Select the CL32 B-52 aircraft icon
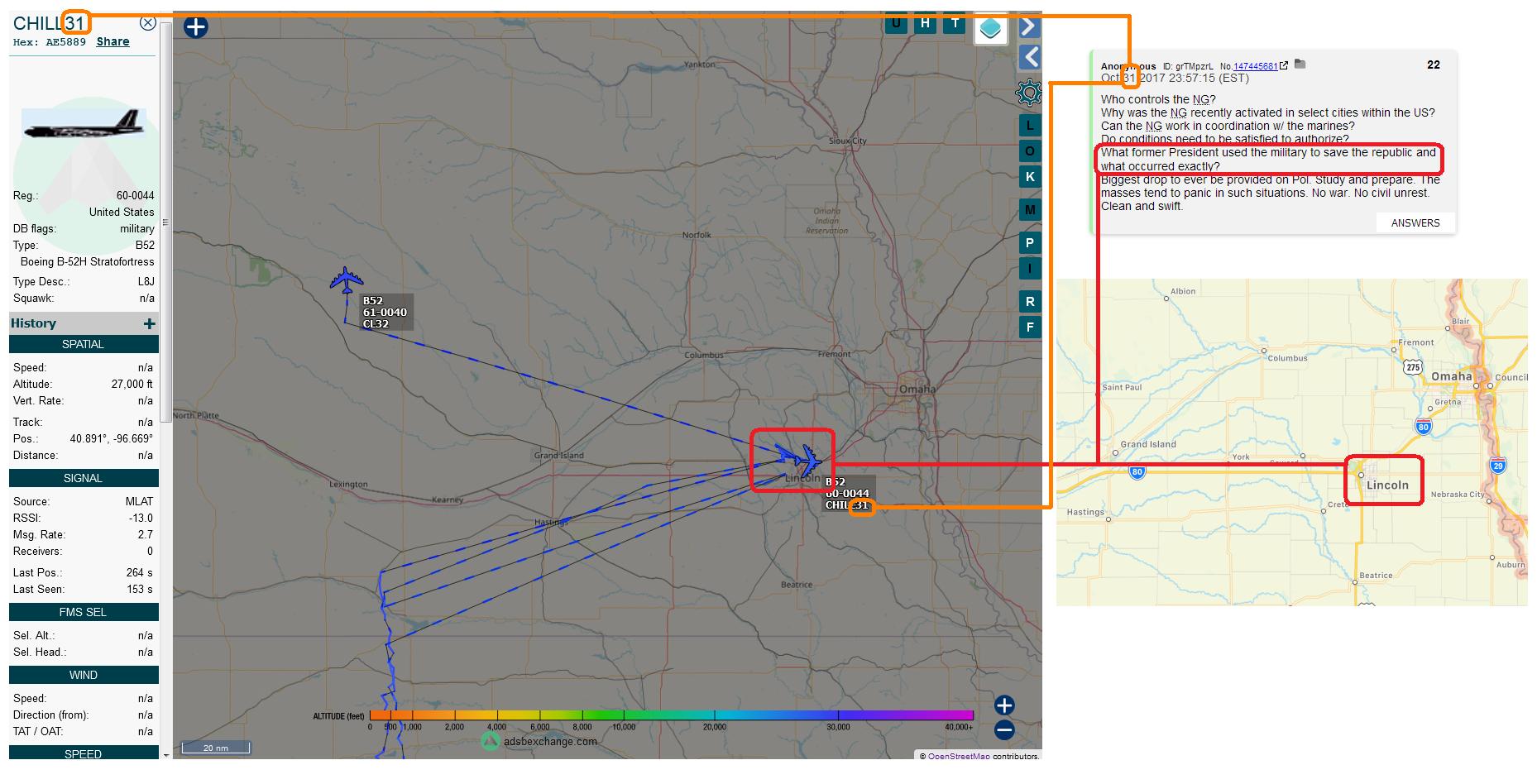This screenshot has height=784, width=1537. (x=346, y=280)
